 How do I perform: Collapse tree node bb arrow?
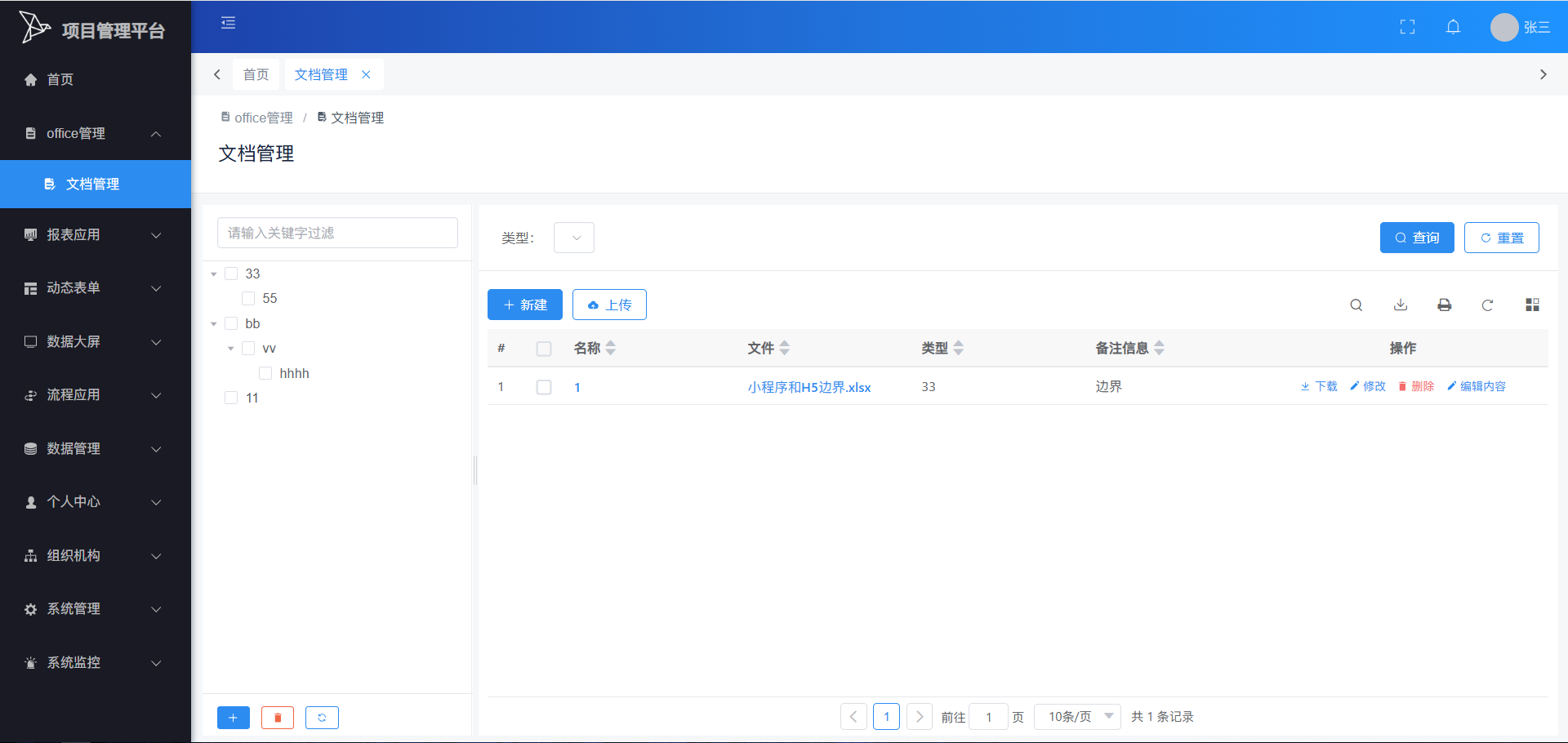(x=214, y=324)
